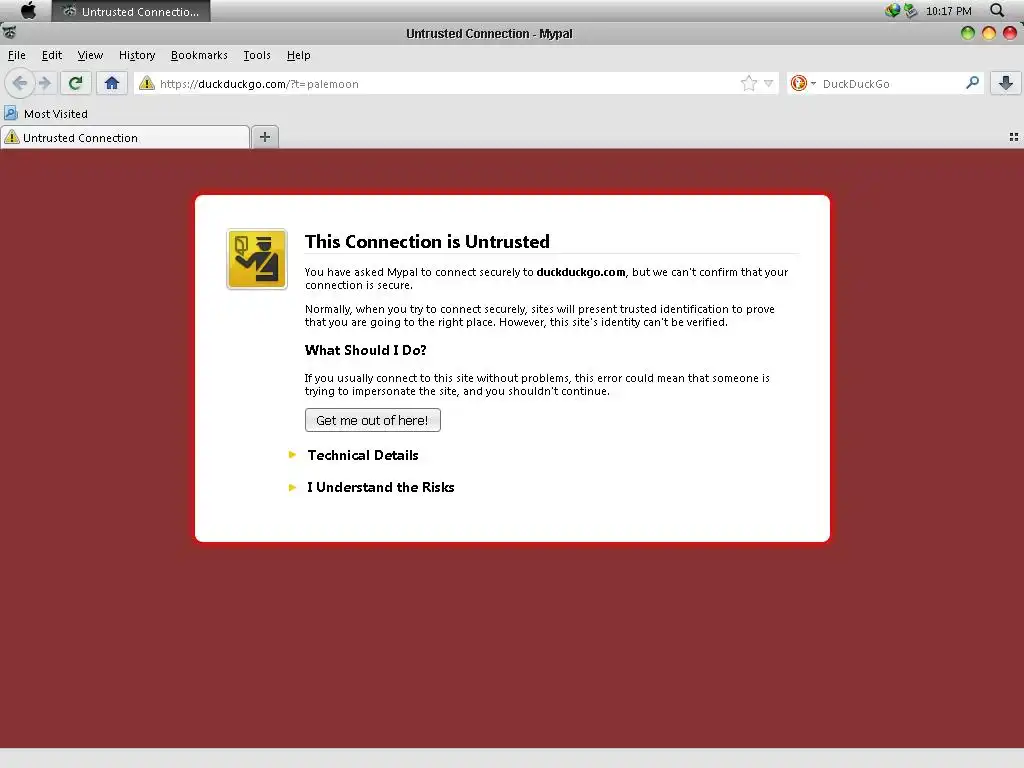
Task: Open a new tab with plus
Action: pos(264,137)
